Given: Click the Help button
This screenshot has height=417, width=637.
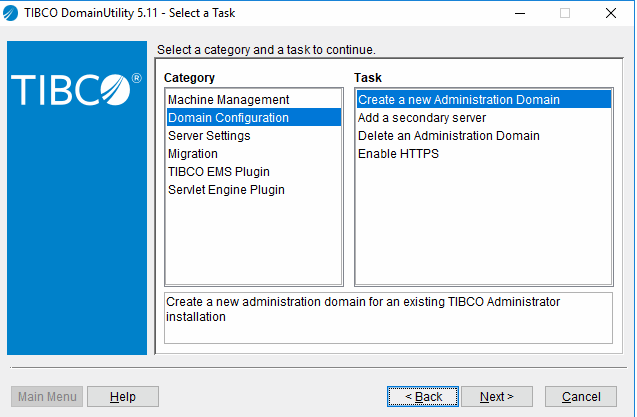Looking at the screenshot, I should 123,397.
